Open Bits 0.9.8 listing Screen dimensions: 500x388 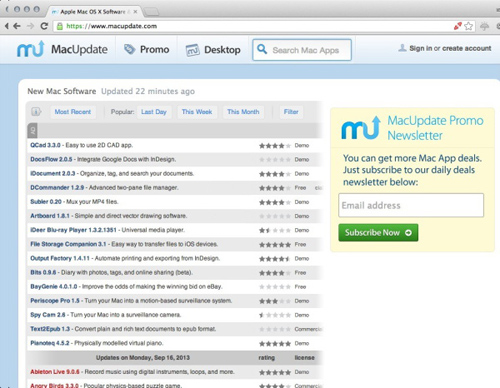tap(43, 272)
